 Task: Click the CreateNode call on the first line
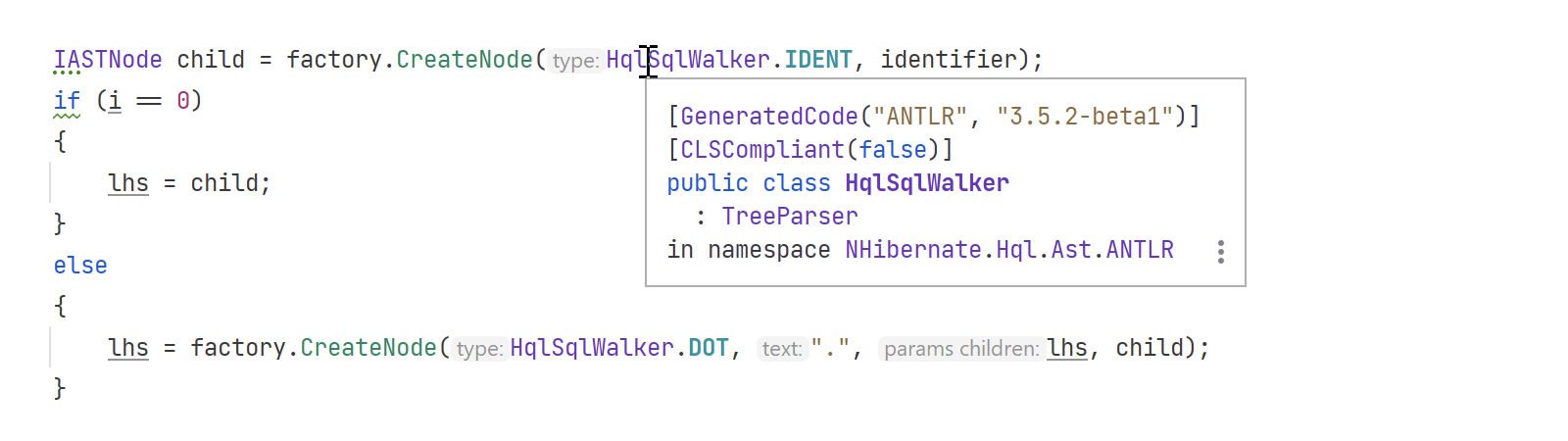pyautogui.click(x=465, y=60)
